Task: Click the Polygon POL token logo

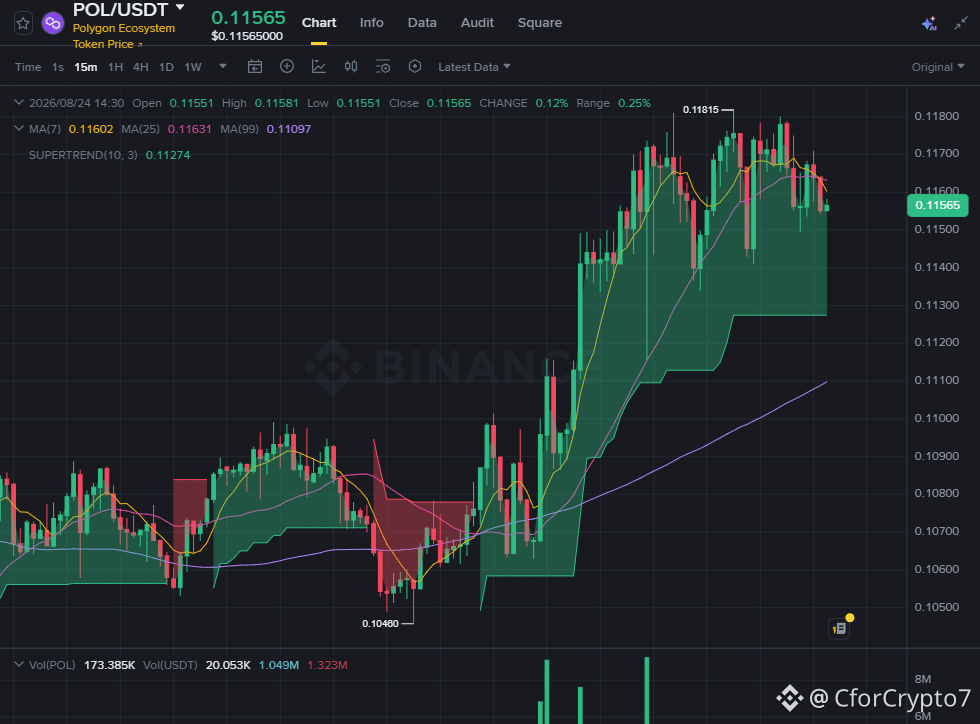Action: pos(53,24)
